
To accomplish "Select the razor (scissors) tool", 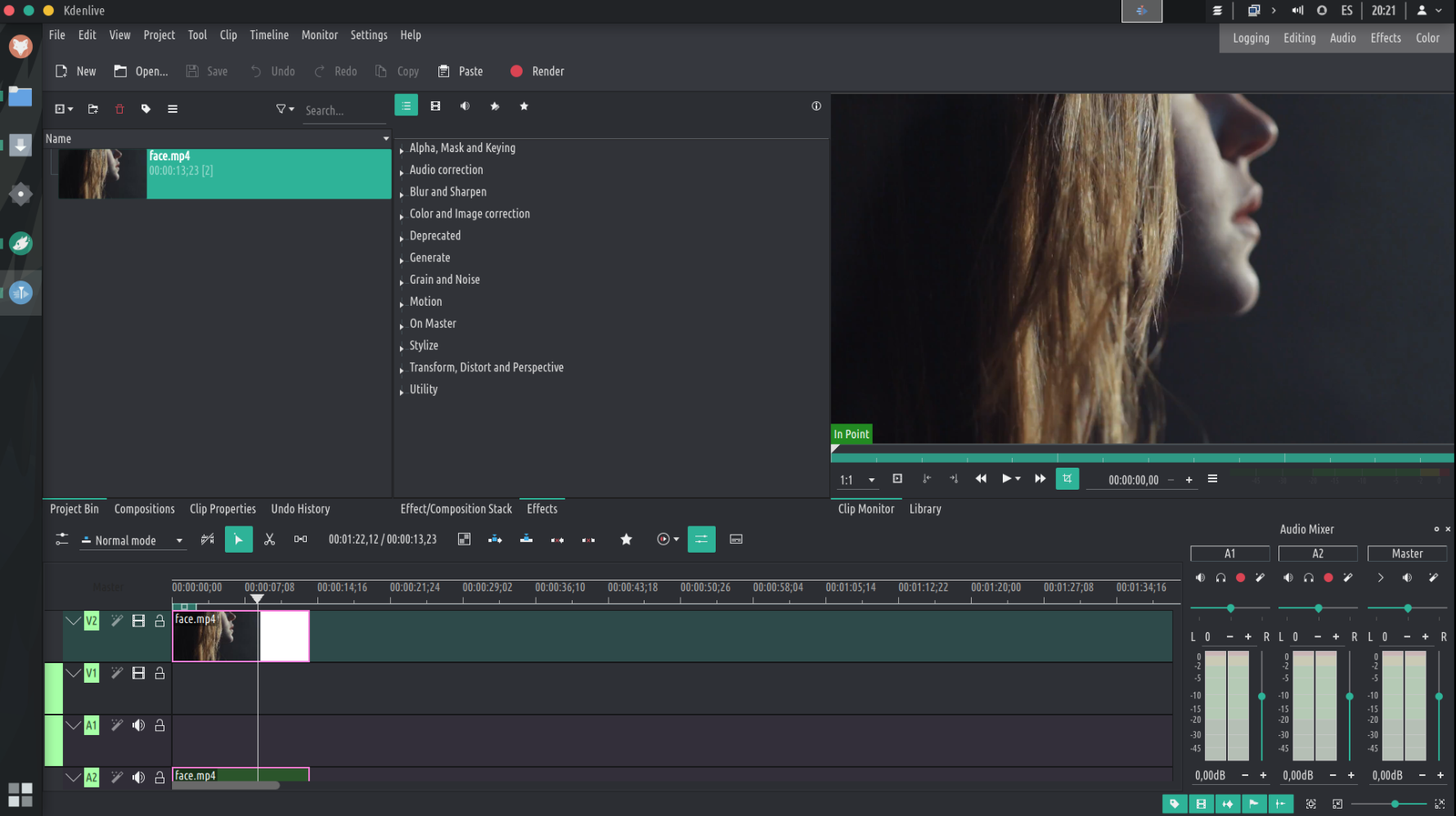I will click(x=269, y=540).
